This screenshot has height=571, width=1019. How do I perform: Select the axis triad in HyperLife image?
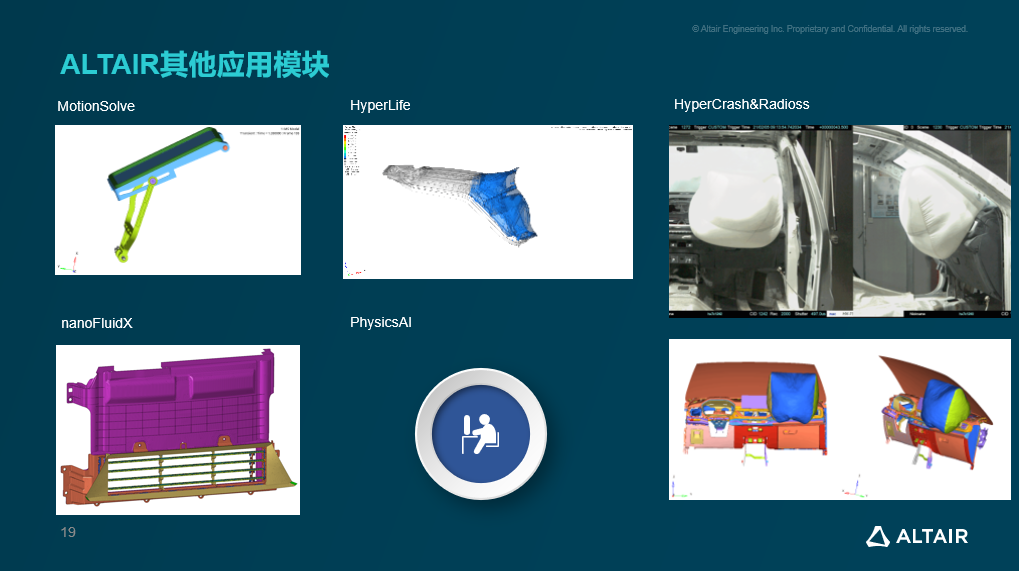point(352,268)
